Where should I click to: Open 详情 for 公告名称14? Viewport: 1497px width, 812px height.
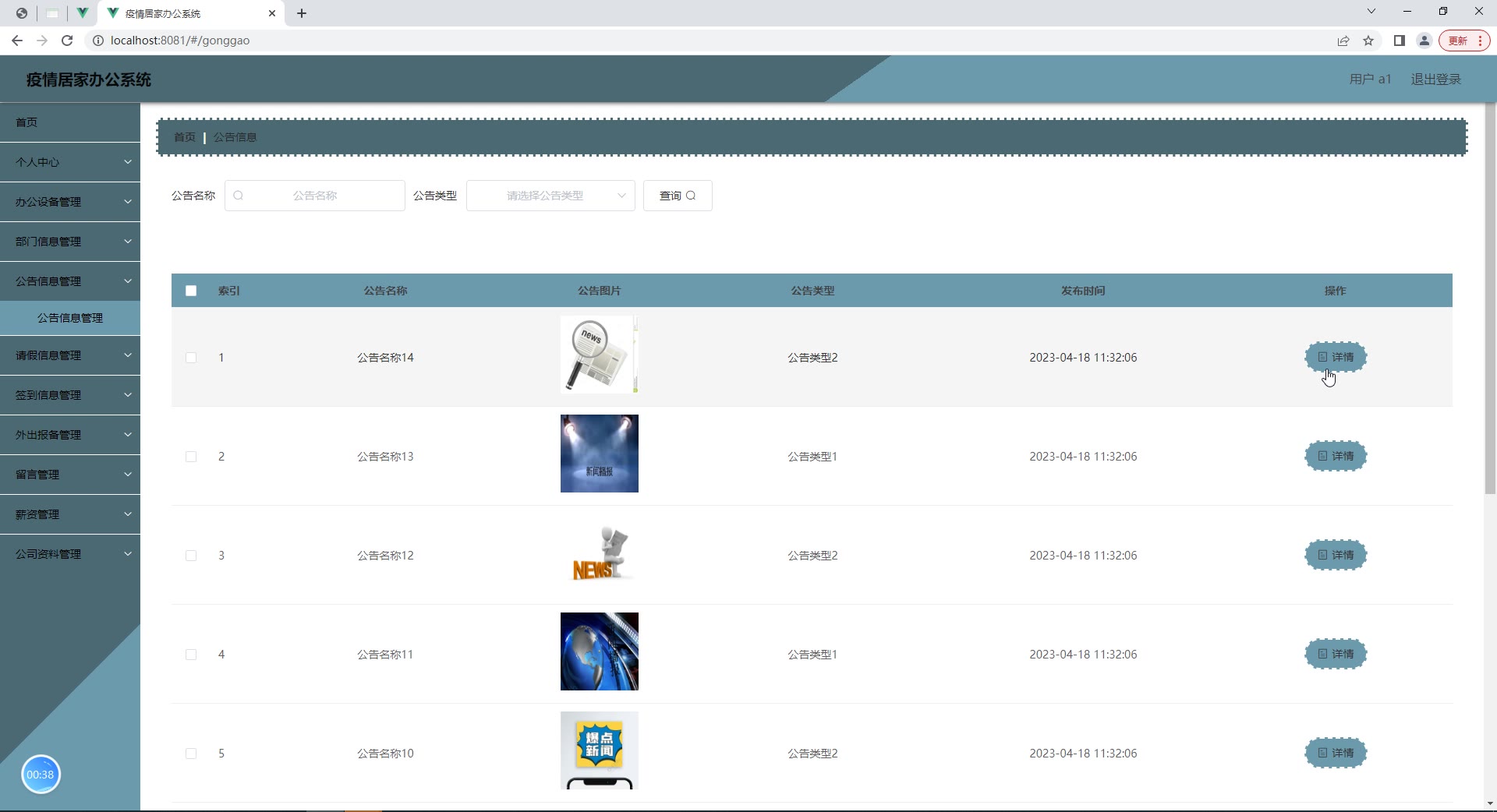pyautogui.click(x=1336, y=357)
